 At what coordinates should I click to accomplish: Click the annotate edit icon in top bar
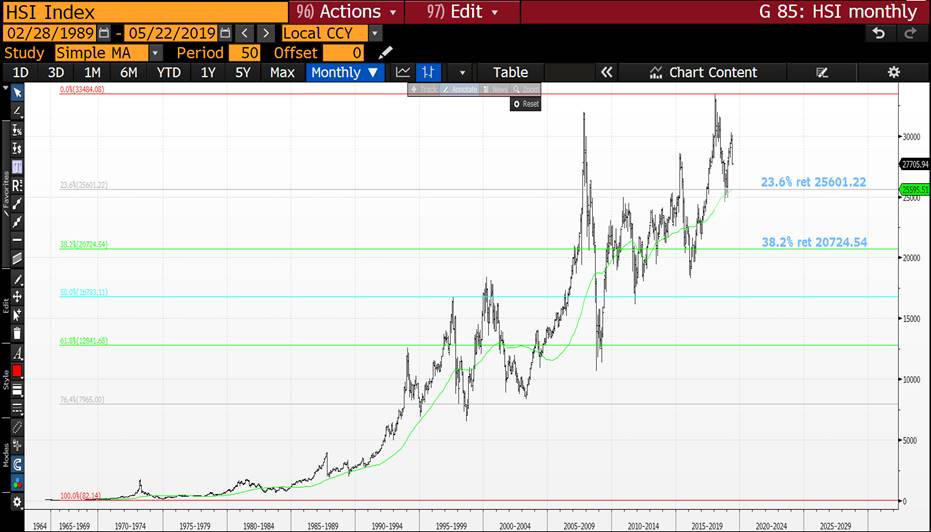pos(822,72)
